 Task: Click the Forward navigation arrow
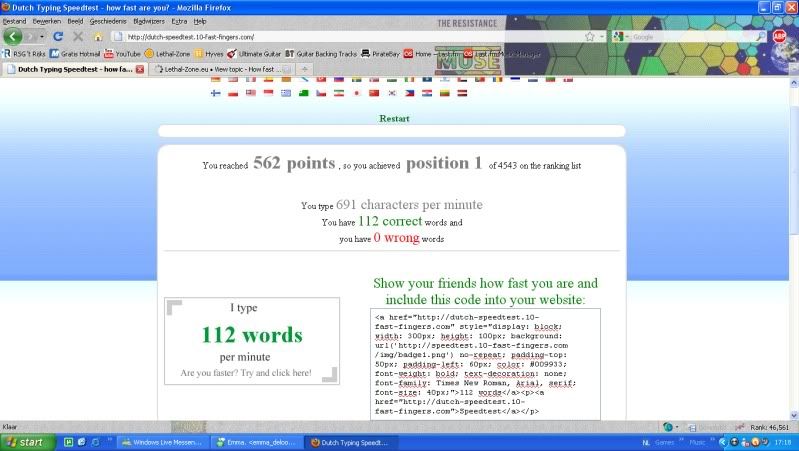click(30, 37)
